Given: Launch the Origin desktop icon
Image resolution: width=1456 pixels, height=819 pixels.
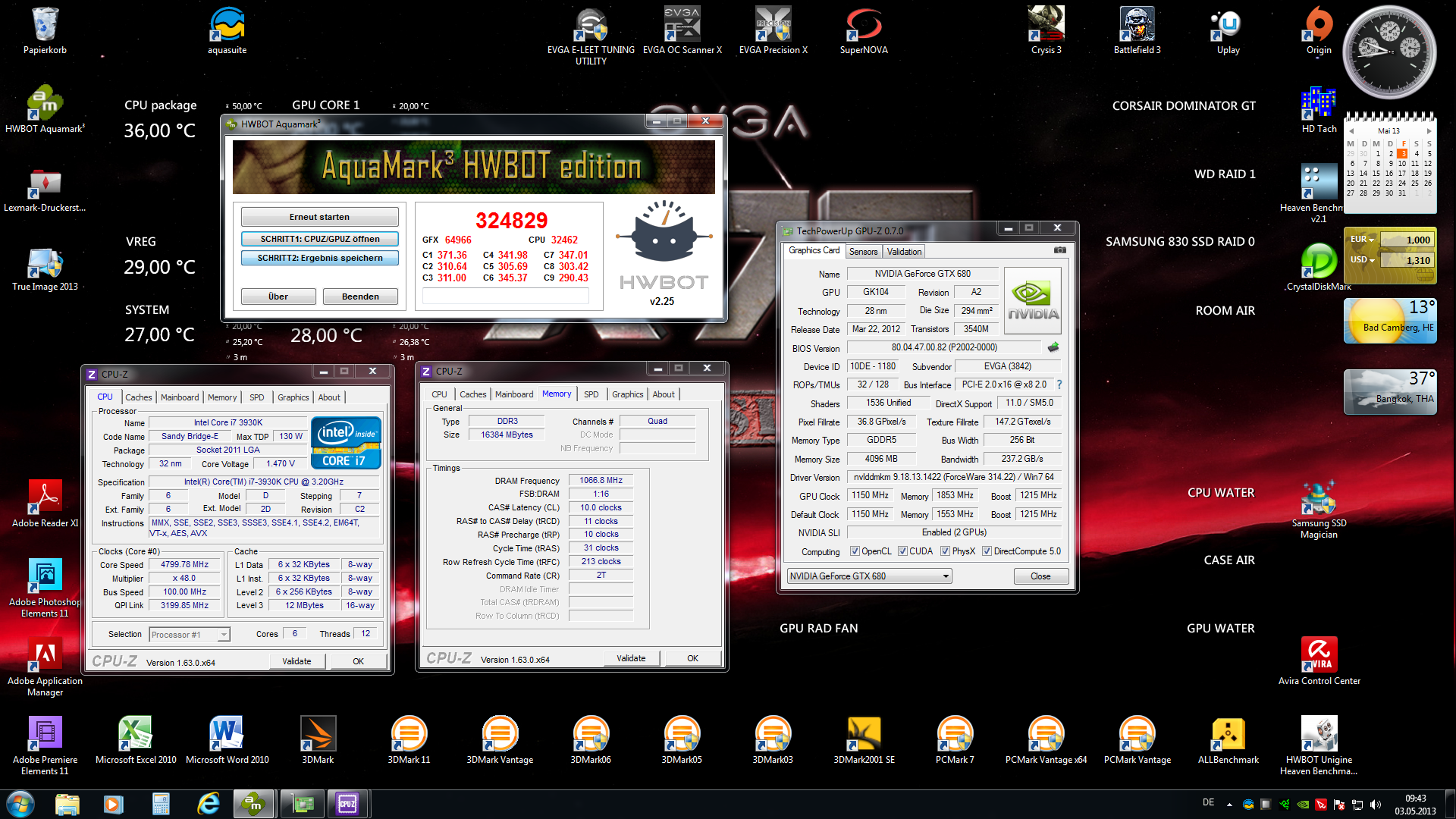Looking at the screenshot, I should point(1319,31).
